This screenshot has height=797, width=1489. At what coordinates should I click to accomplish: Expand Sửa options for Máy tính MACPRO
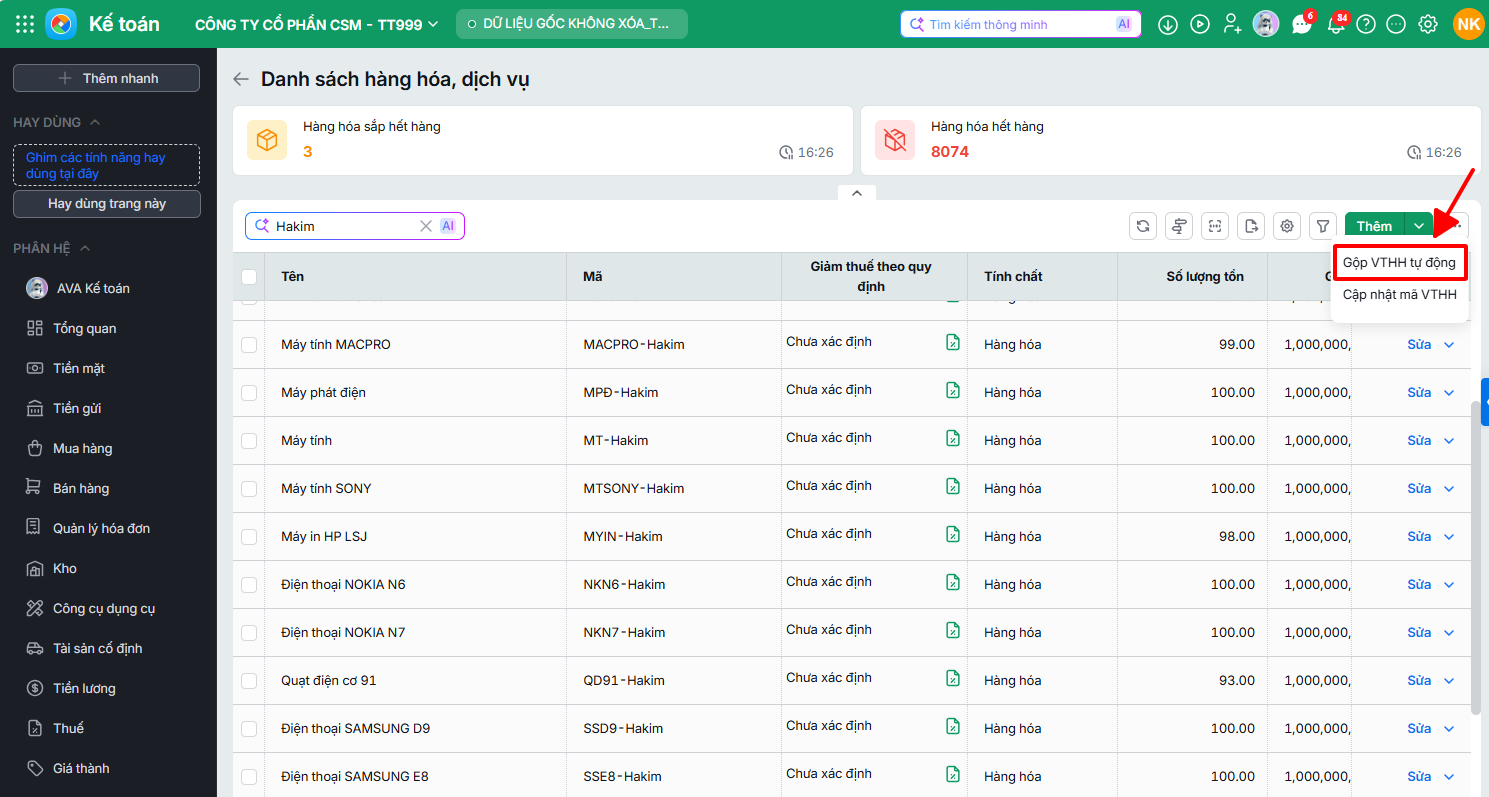1449,345
